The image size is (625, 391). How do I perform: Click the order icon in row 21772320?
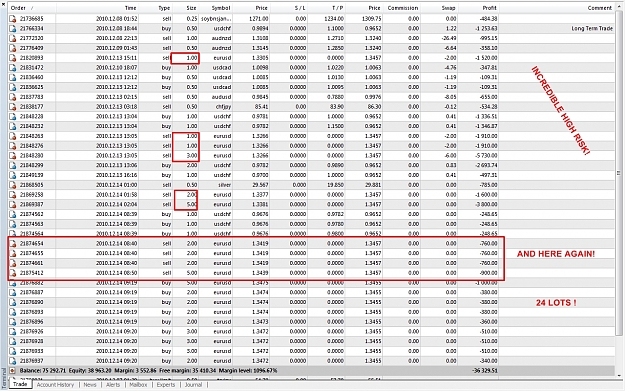pos(13,38)
